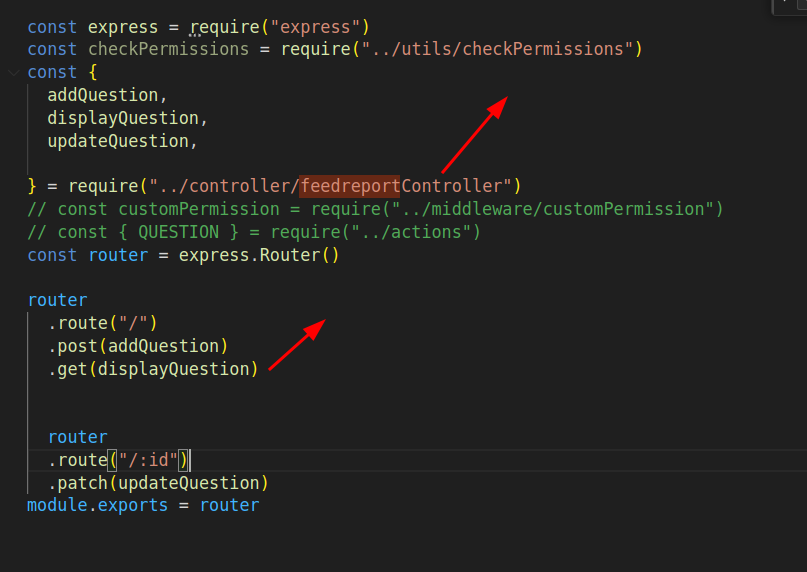This screenshot has height=572, width=807.
Task: Click the commented-out QUESTION actions line
Action: [254, 232]
